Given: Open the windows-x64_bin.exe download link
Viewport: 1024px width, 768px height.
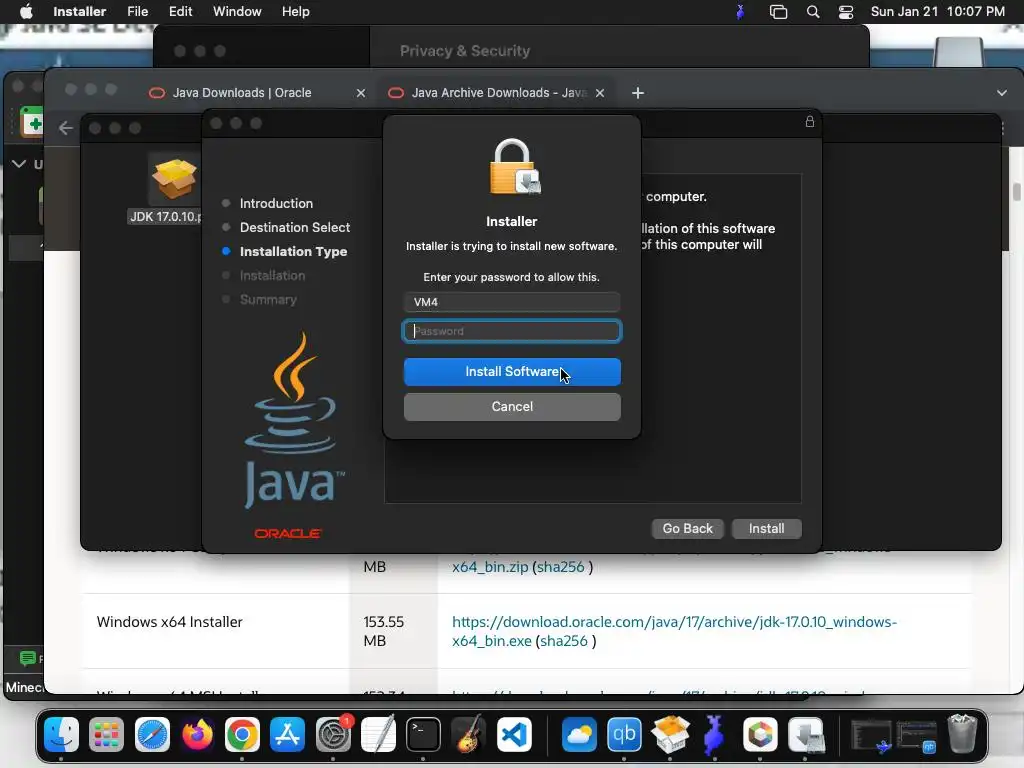Looking at the screenshot, I should [x=674, y=631].
